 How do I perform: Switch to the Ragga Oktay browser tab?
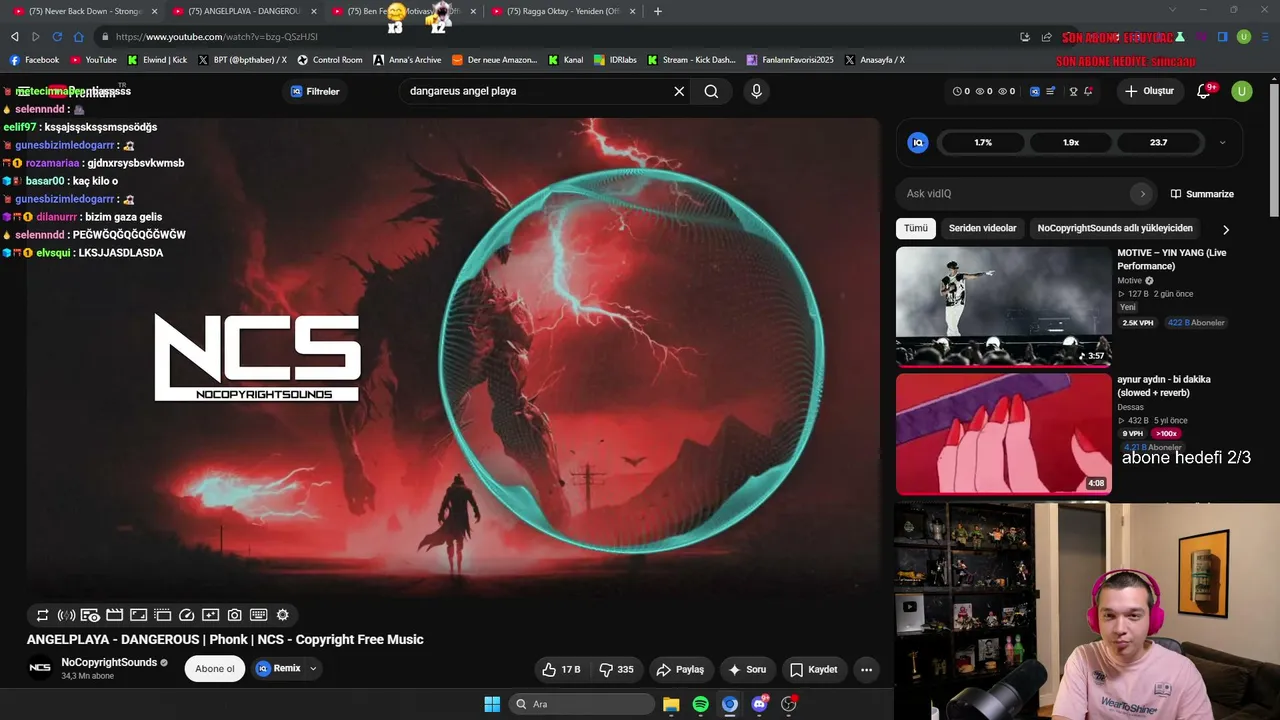click(x=565, y=11)
